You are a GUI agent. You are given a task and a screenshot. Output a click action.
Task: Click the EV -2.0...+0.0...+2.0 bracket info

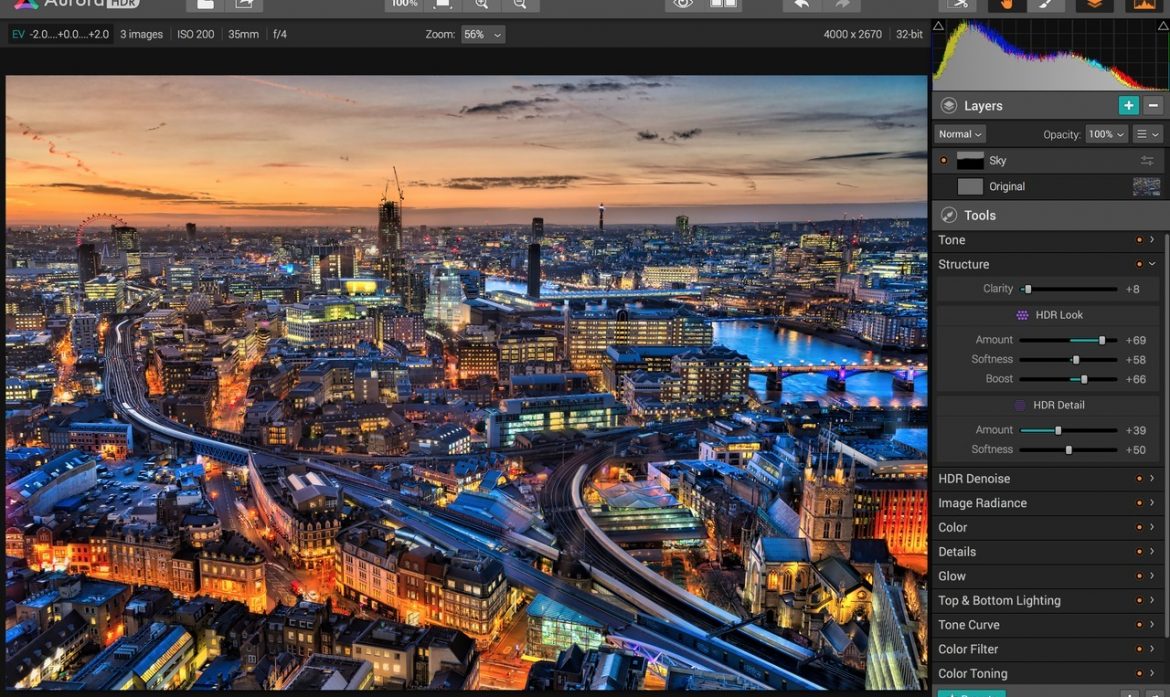pos(60,34)
